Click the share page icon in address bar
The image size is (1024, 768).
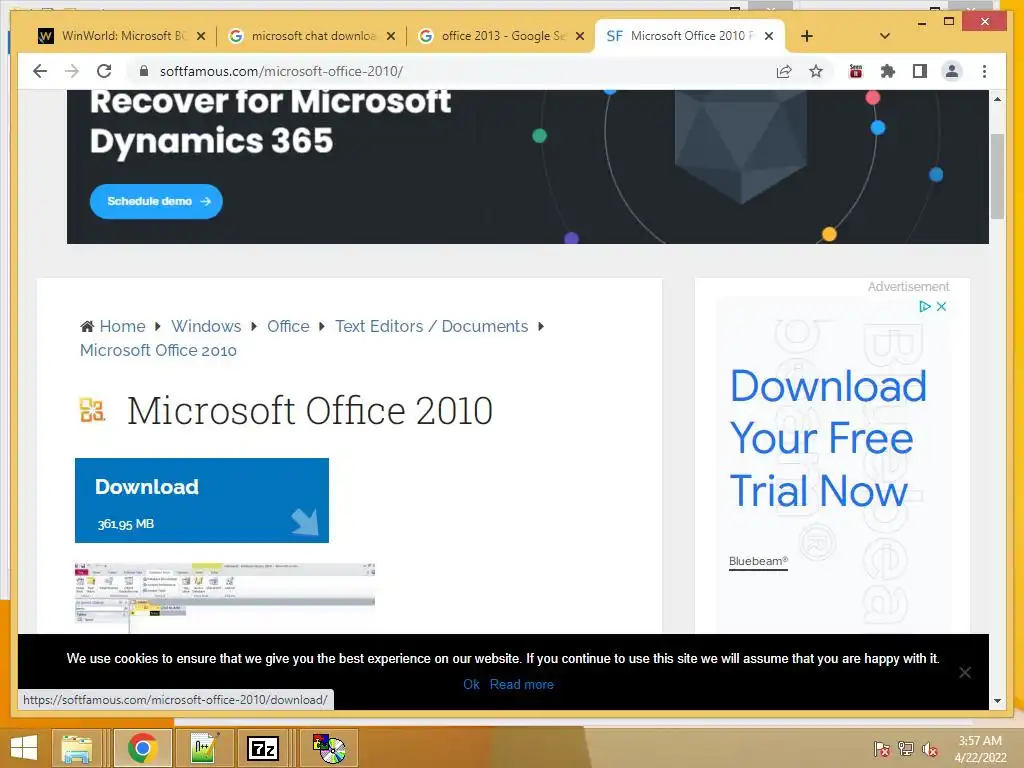784,71
